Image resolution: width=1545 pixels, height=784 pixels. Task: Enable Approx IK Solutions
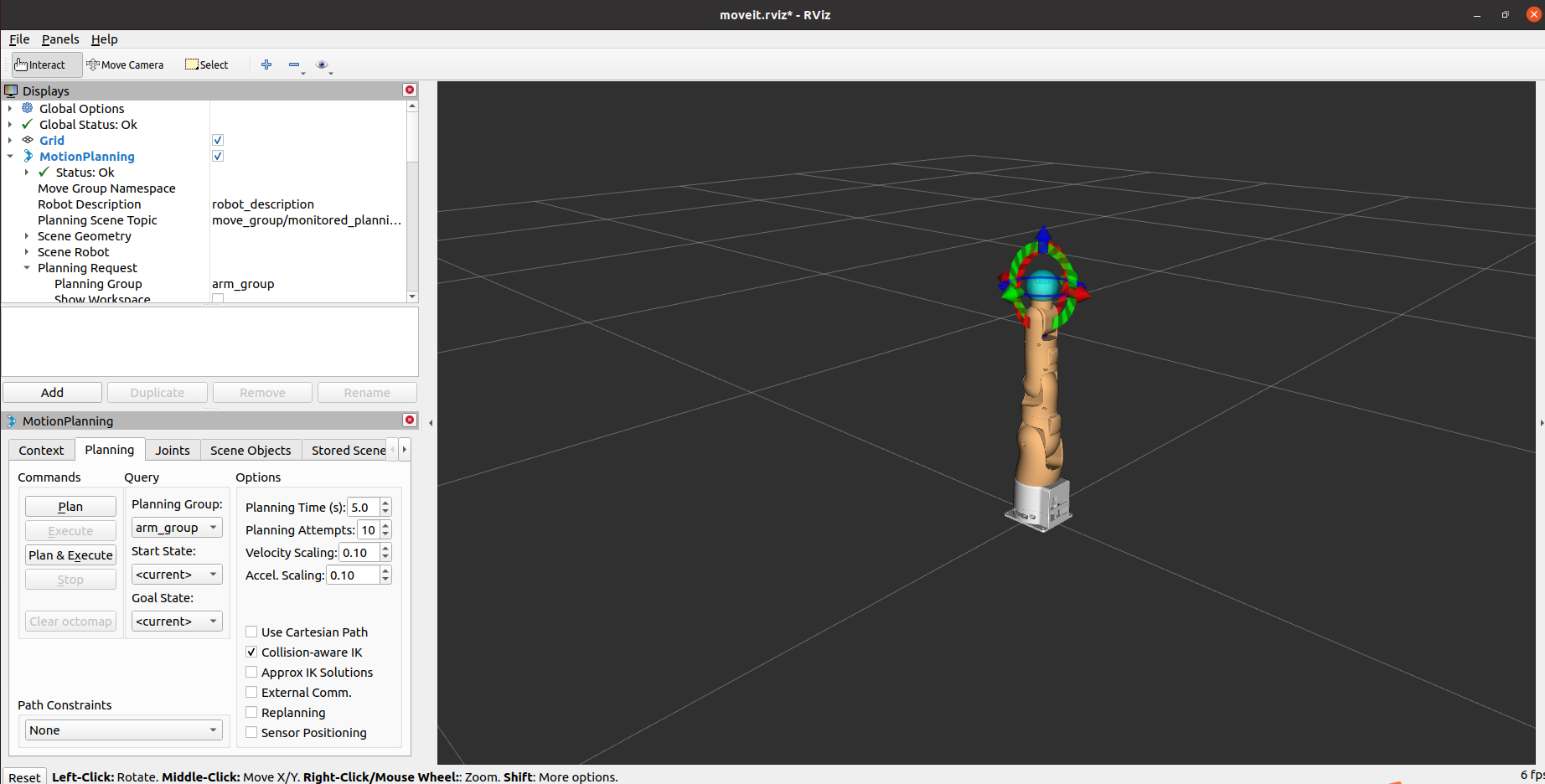251,672
